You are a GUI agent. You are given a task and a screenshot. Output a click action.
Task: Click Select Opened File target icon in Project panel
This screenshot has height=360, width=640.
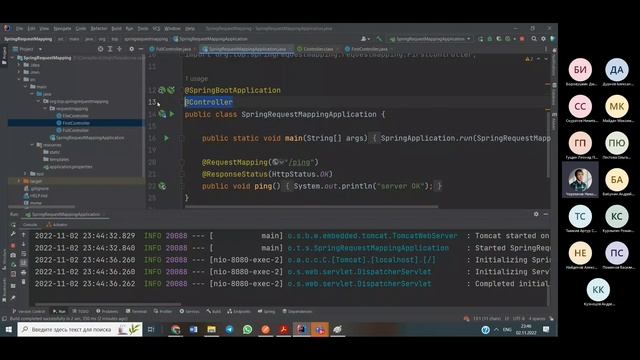(100, 49)
